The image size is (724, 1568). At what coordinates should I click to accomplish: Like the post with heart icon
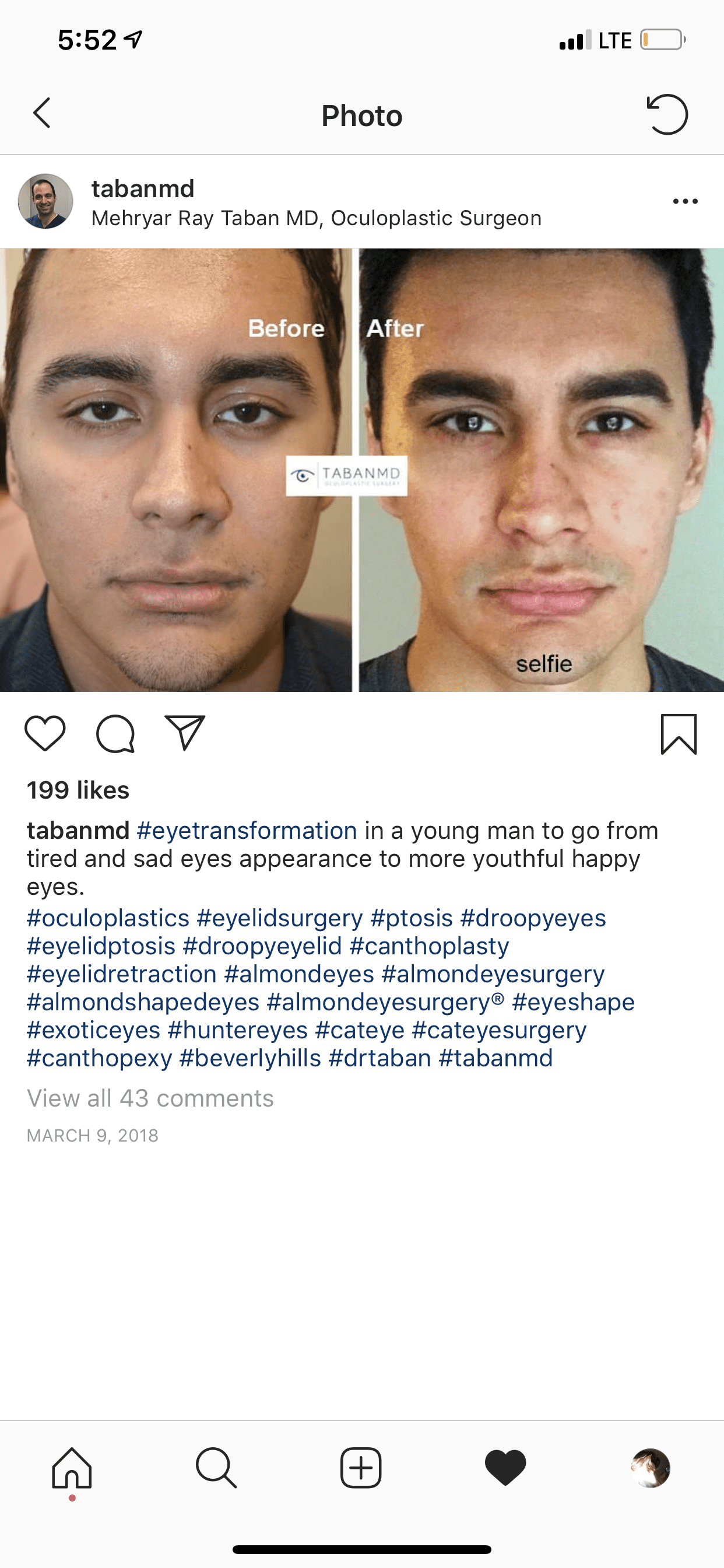pos(45,733)
